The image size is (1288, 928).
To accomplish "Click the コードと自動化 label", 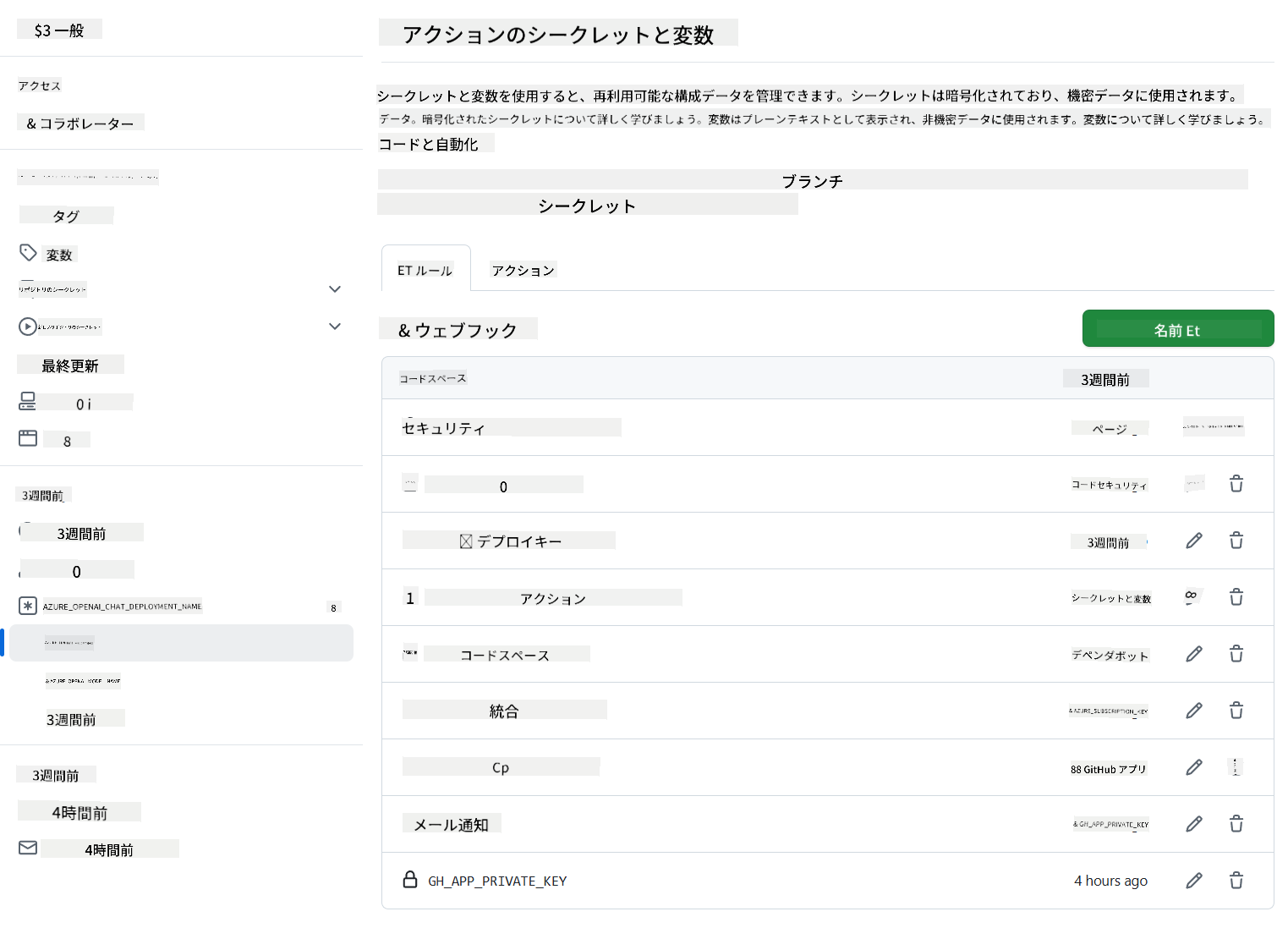I will click(429, 144).
